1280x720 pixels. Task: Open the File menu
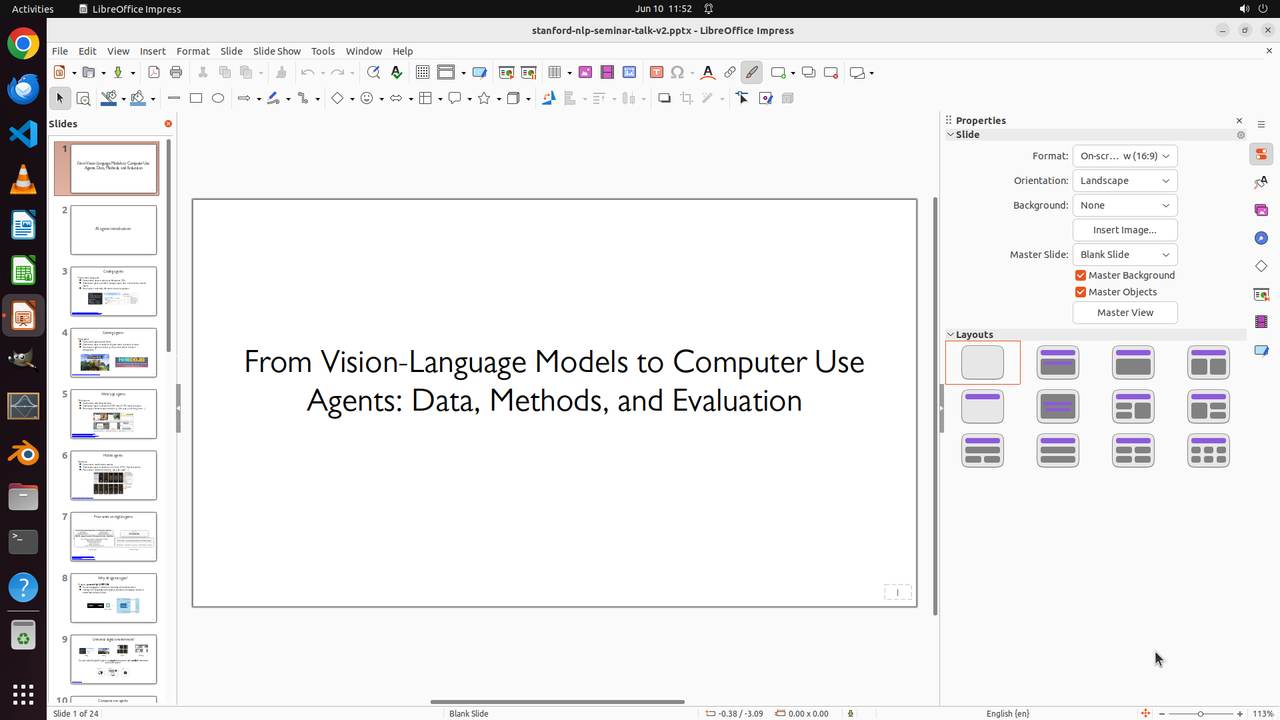[60, 51]
